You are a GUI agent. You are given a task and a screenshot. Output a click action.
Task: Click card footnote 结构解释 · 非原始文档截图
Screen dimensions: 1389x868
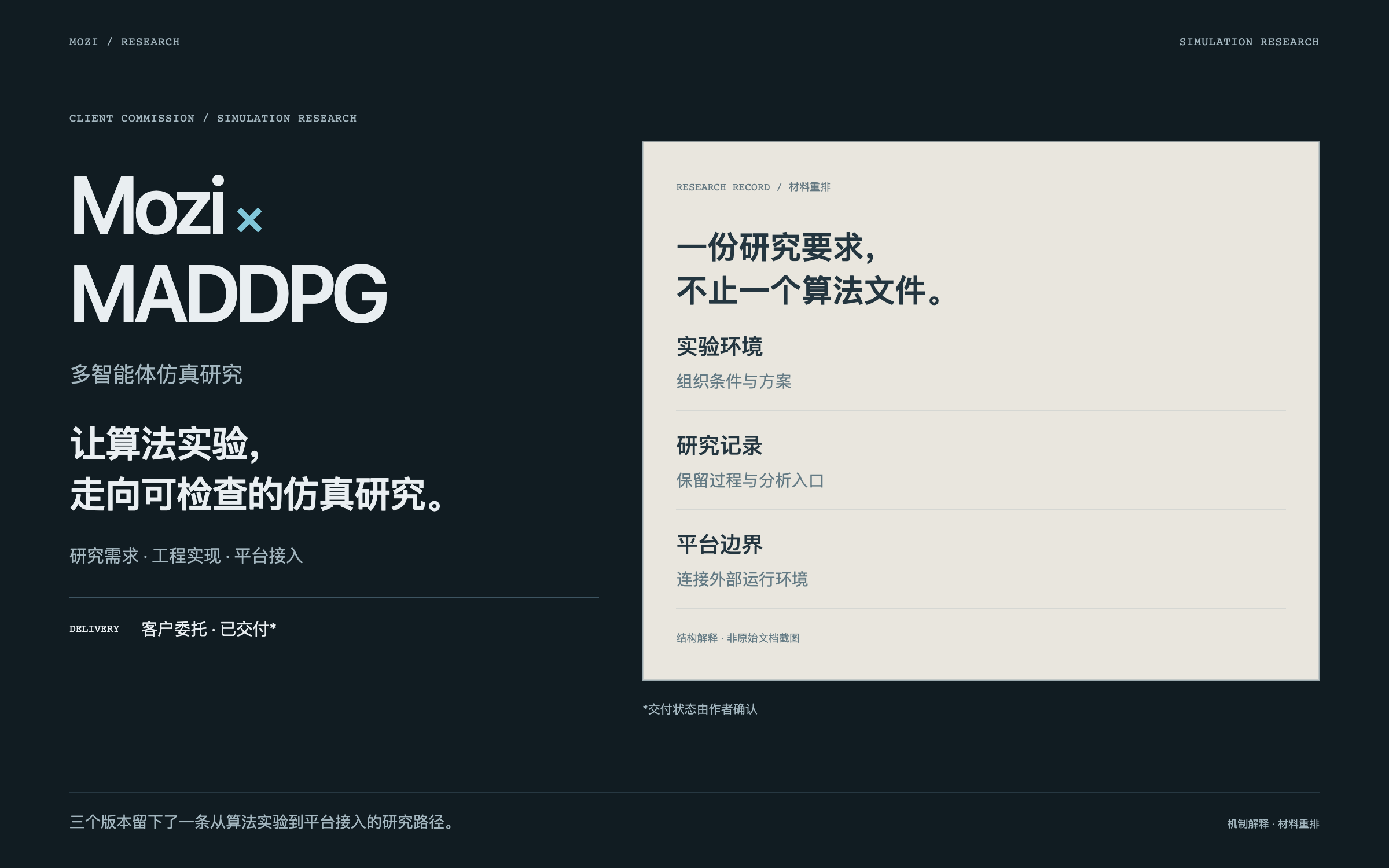click(738, 638)
